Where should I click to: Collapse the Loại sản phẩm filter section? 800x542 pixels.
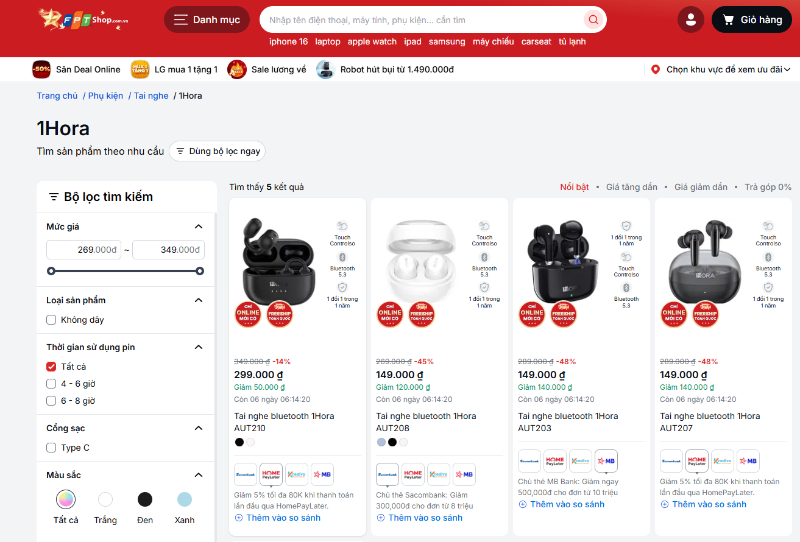(198, 300)
